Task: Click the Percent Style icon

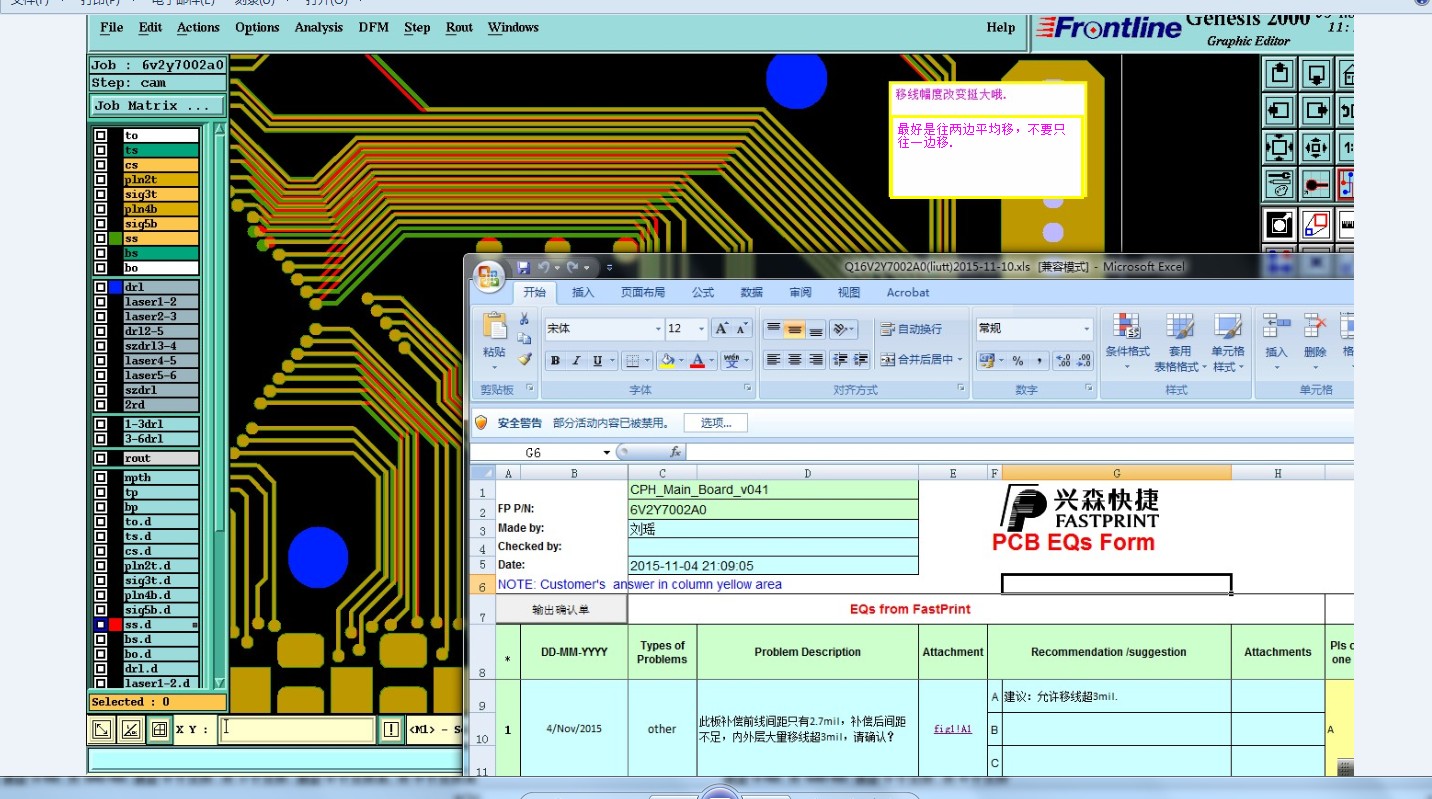Action: tap(1018, 361)
